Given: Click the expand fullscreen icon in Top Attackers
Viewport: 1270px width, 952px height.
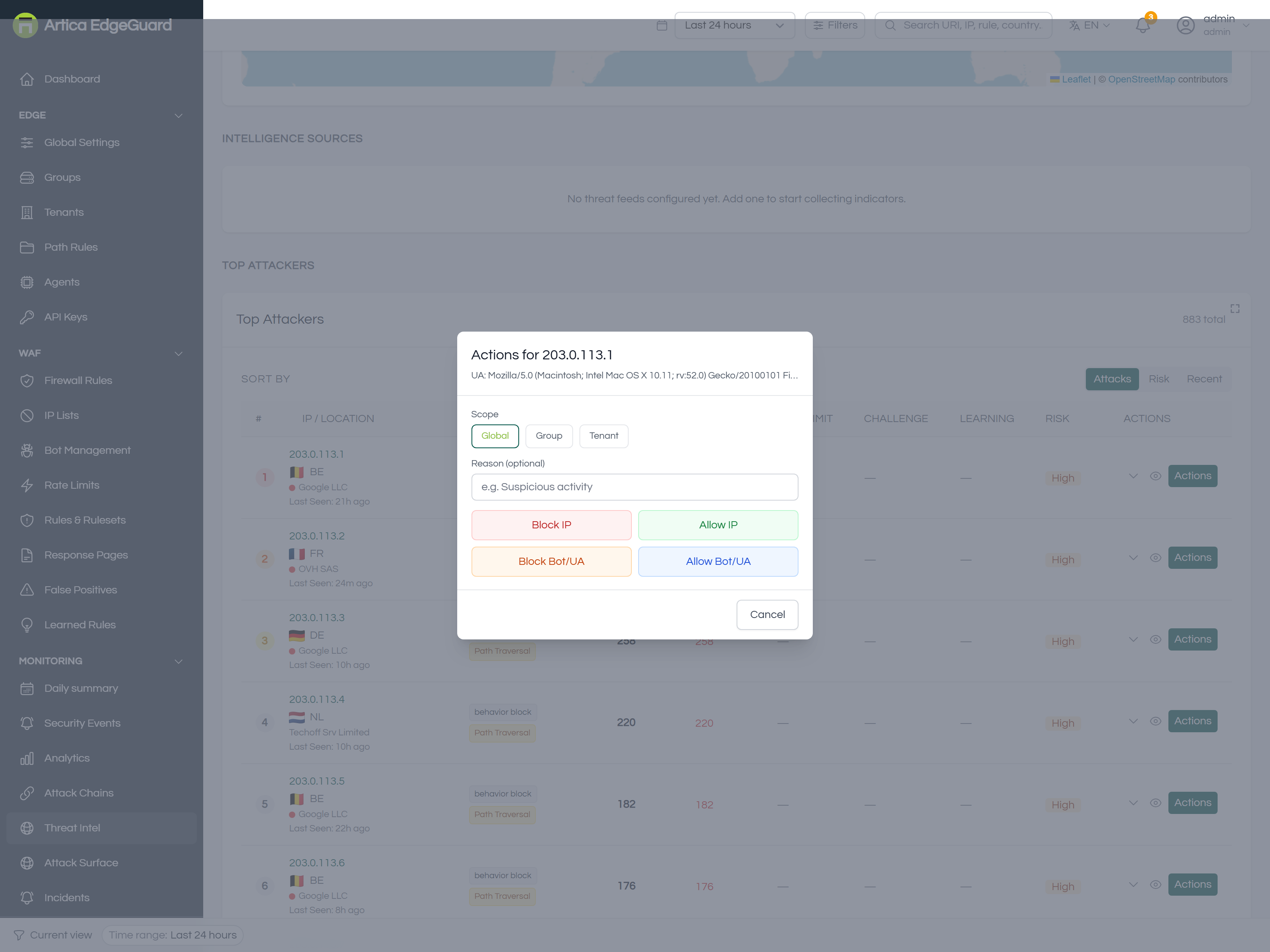Looking at the screenshot, I should pyautogui.click(x=1235, y=309).
